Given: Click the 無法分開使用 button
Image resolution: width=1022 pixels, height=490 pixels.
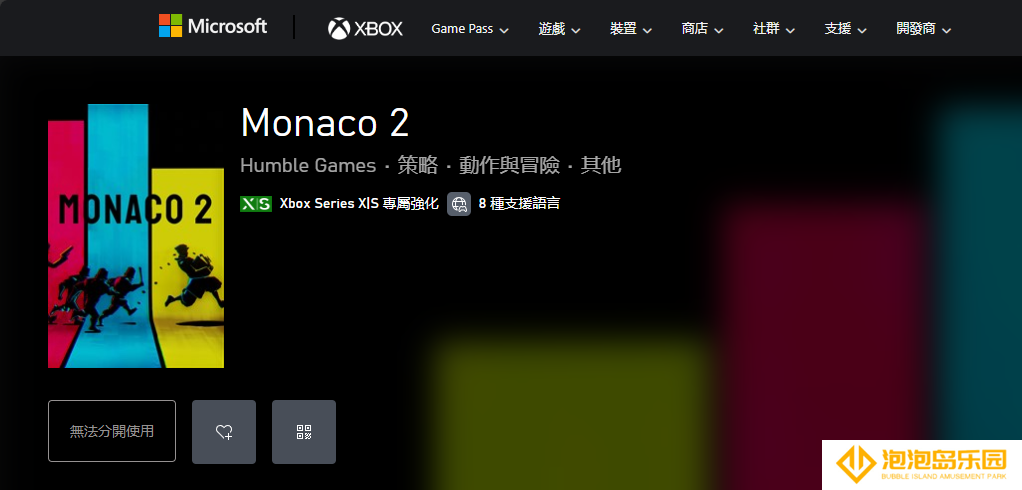Looking at the screenshot, I should (x=112, y=431).
